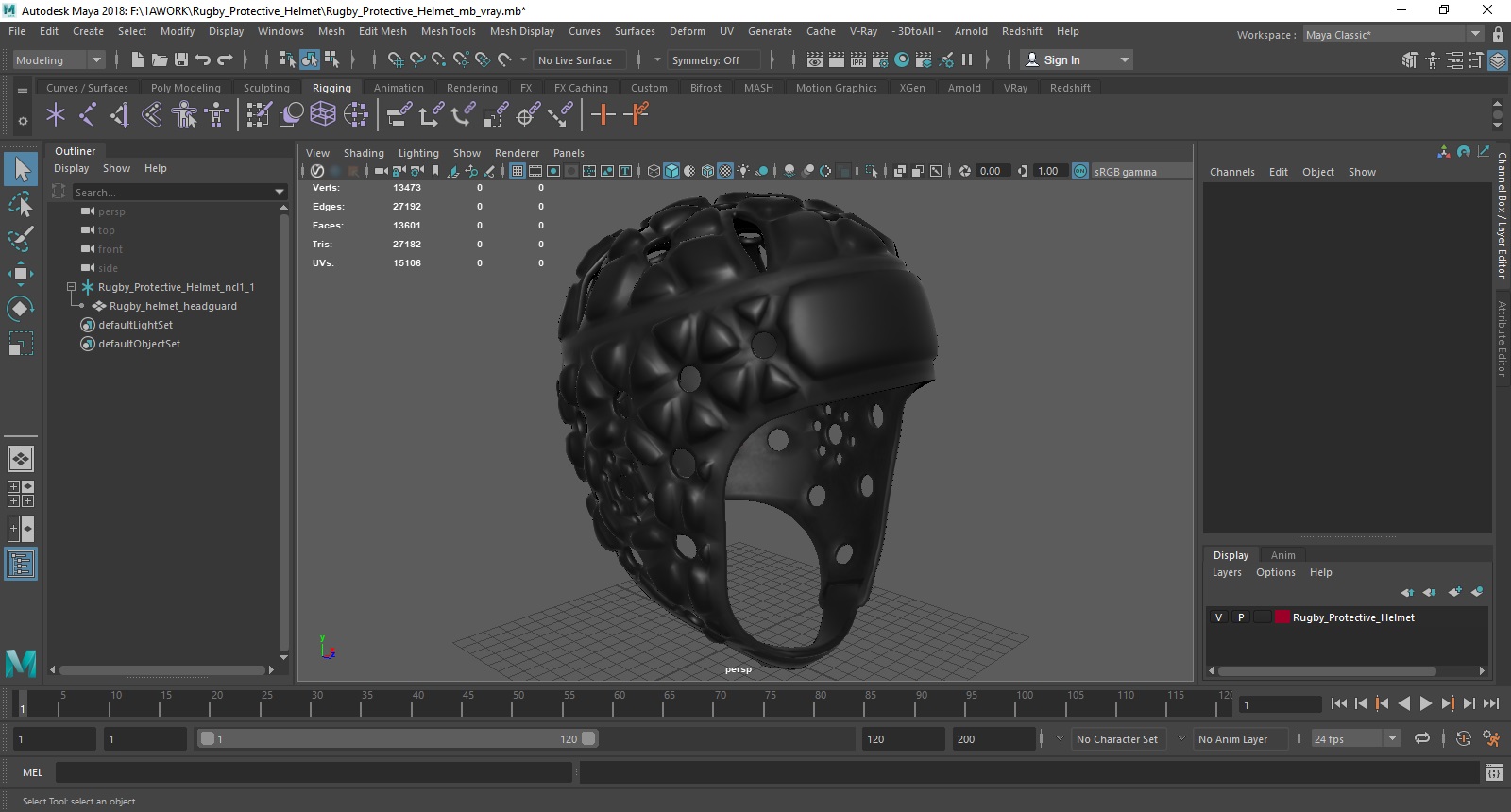Screen dimensions: 1511x812
Task: Toggle Use All Lights viewport icon
Action: coord(744,171)
